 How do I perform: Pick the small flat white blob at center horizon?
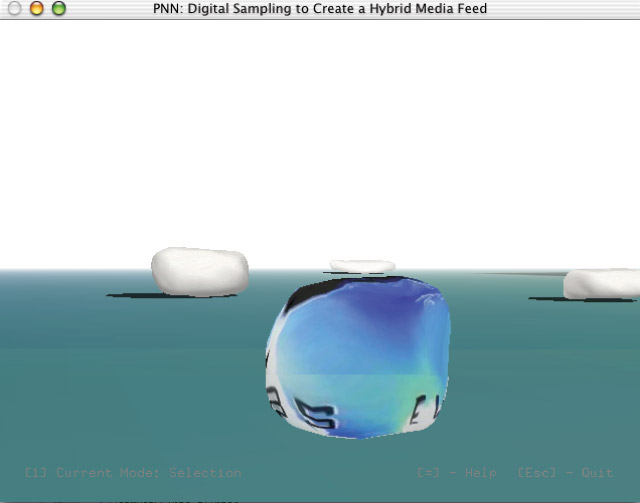(362, 266)
